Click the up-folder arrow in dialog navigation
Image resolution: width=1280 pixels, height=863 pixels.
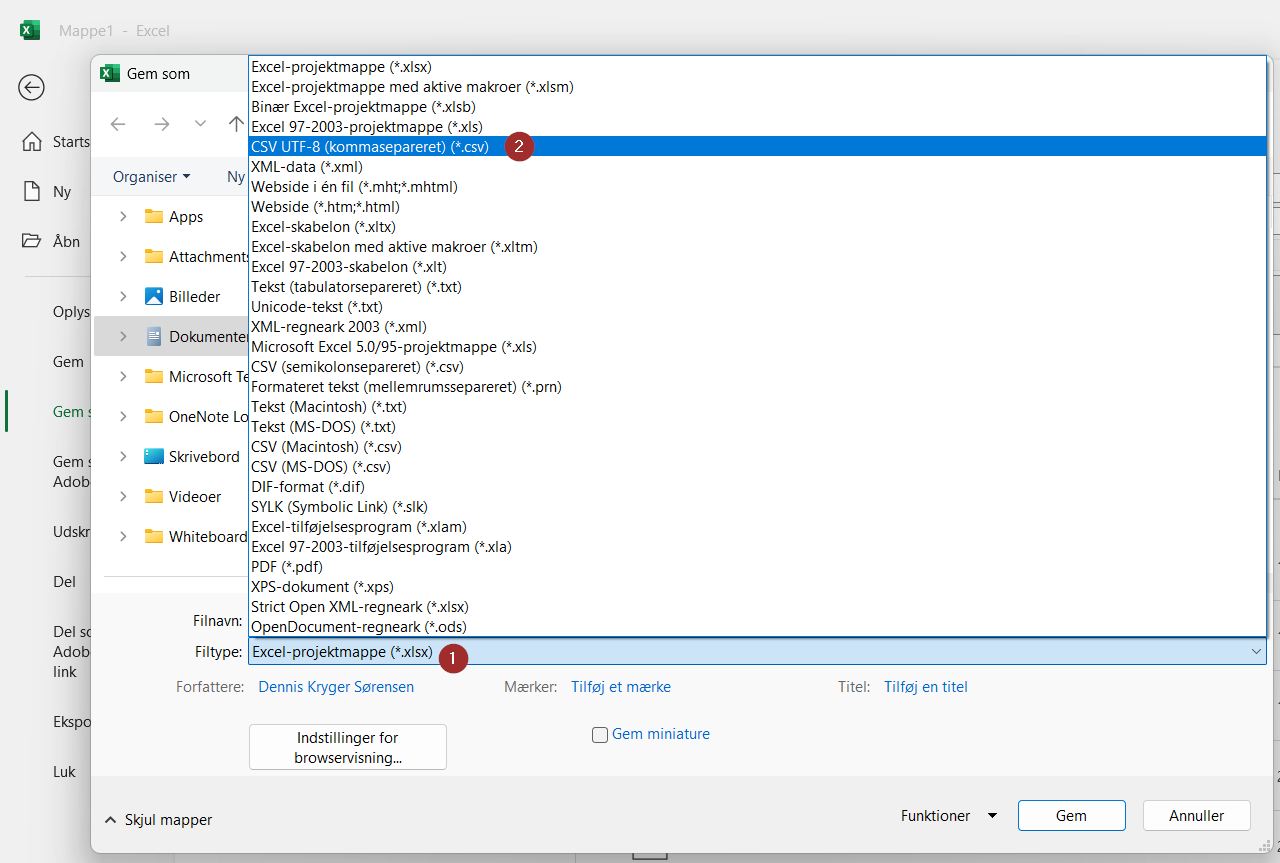click(236, 124)
